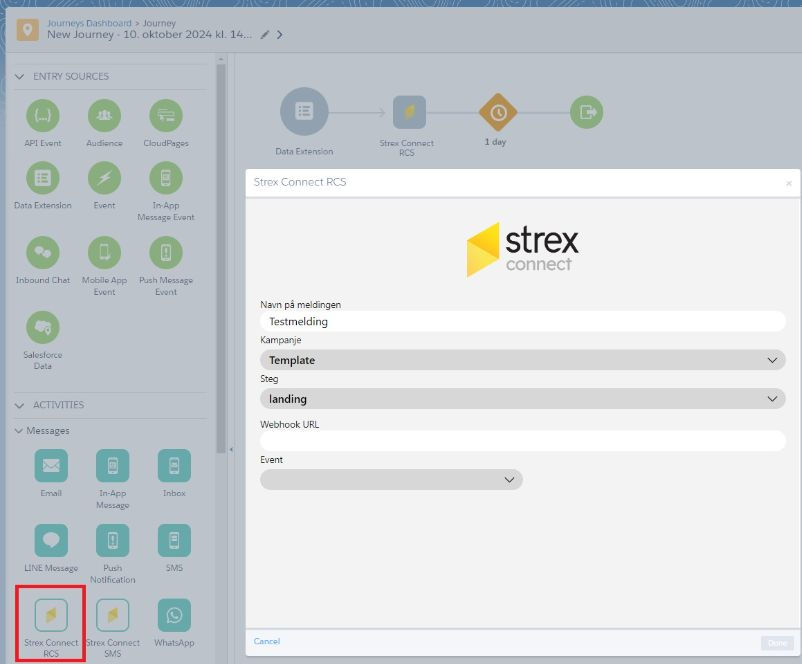Screen dimensions: 802x664
Task: Open the Kampanje Template dropdown
Action: (x=523, y=360)
